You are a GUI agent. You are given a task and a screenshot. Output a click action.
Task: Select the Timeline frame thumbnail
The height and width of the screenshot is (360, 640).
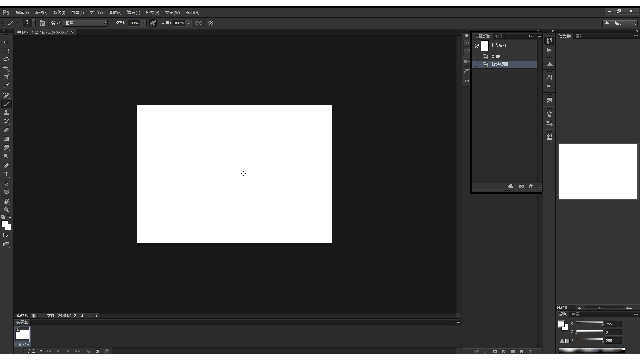22,335
